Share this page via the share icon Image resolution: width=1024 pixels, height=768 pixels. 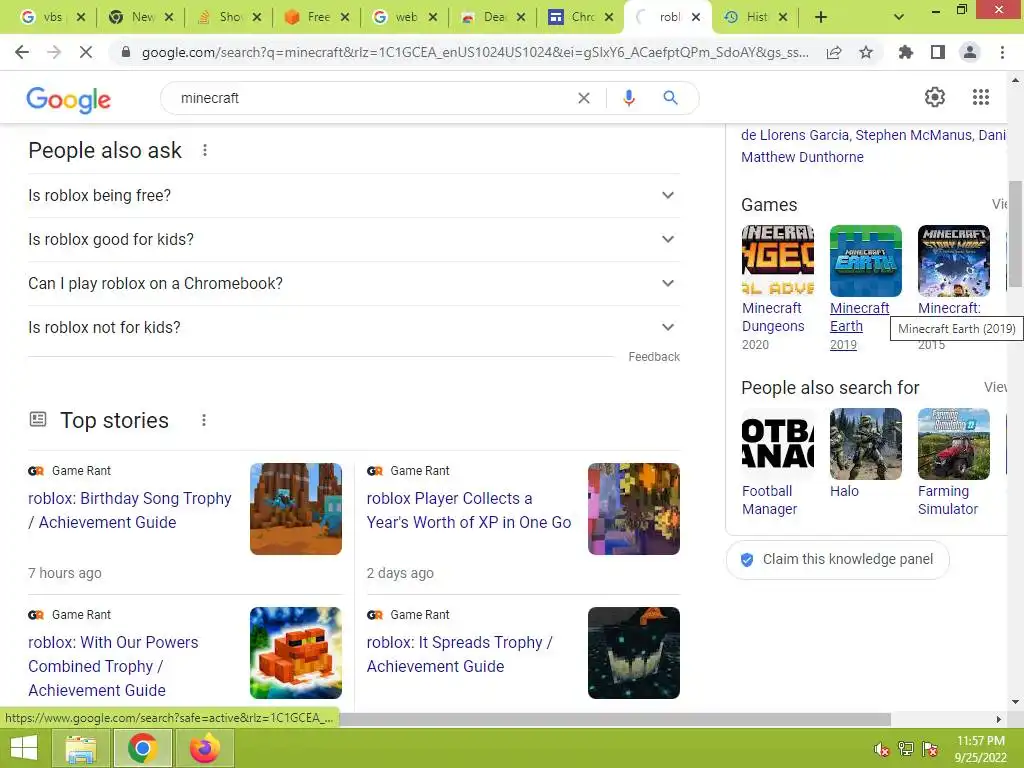click(x=834, y=52)
